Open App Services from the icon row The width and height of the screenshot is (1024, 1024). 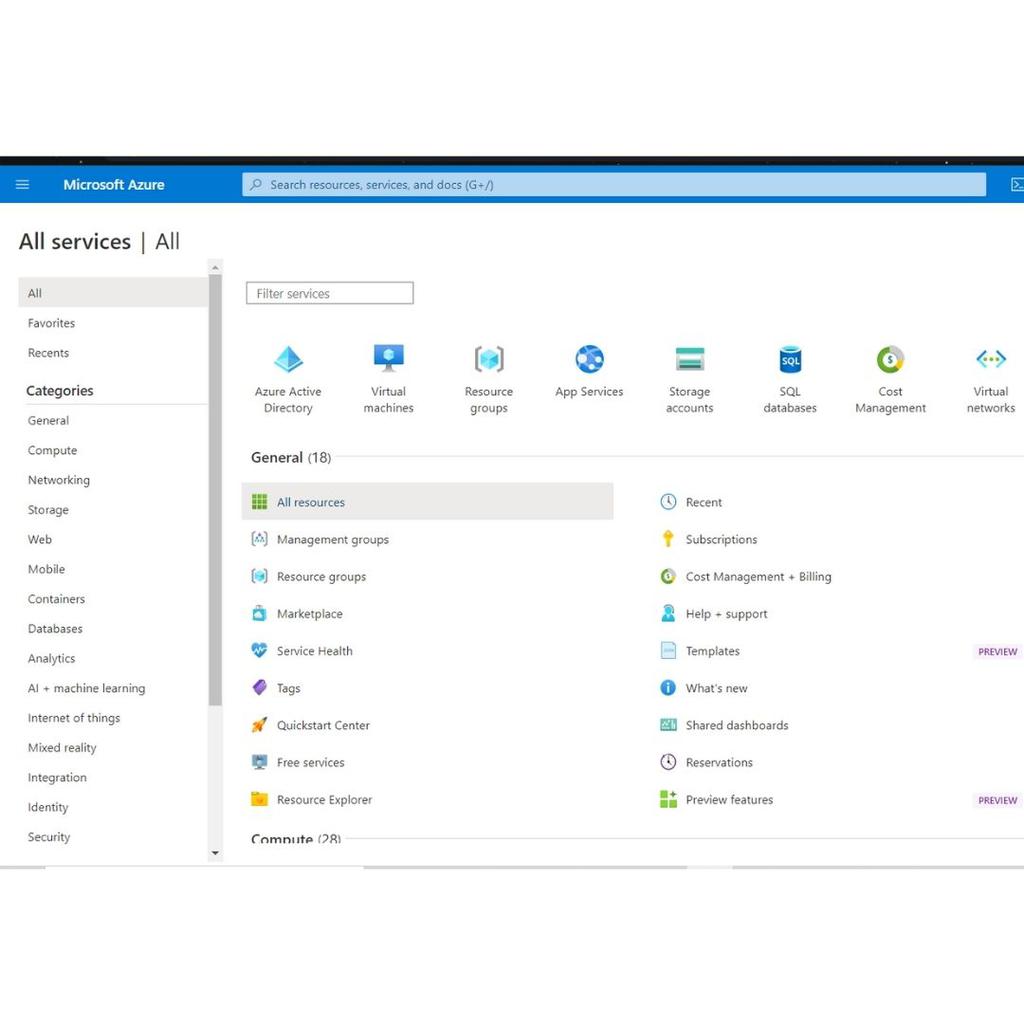588,358
